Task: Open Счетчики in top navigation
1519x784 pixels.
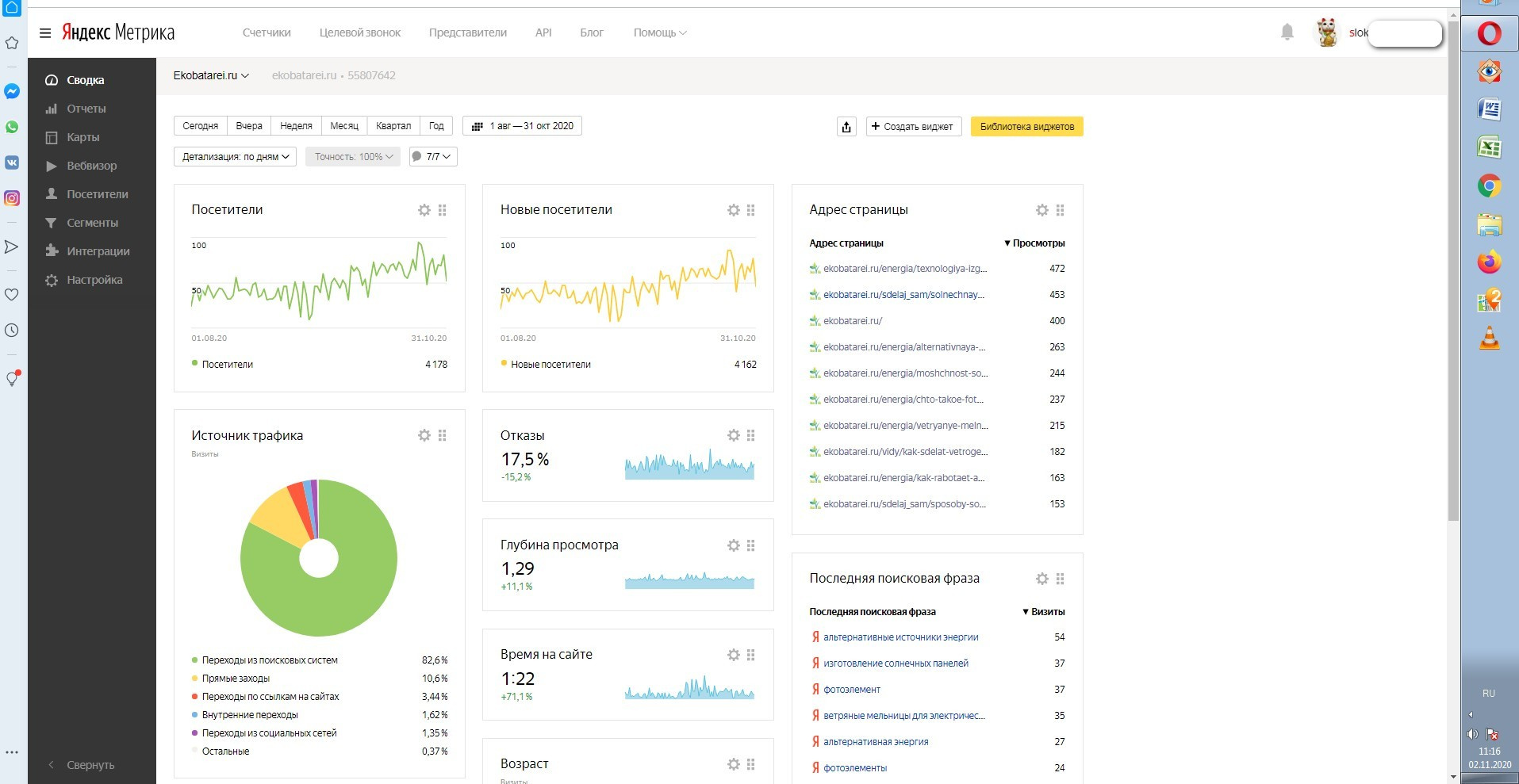Action: click(x=267, y=33)
